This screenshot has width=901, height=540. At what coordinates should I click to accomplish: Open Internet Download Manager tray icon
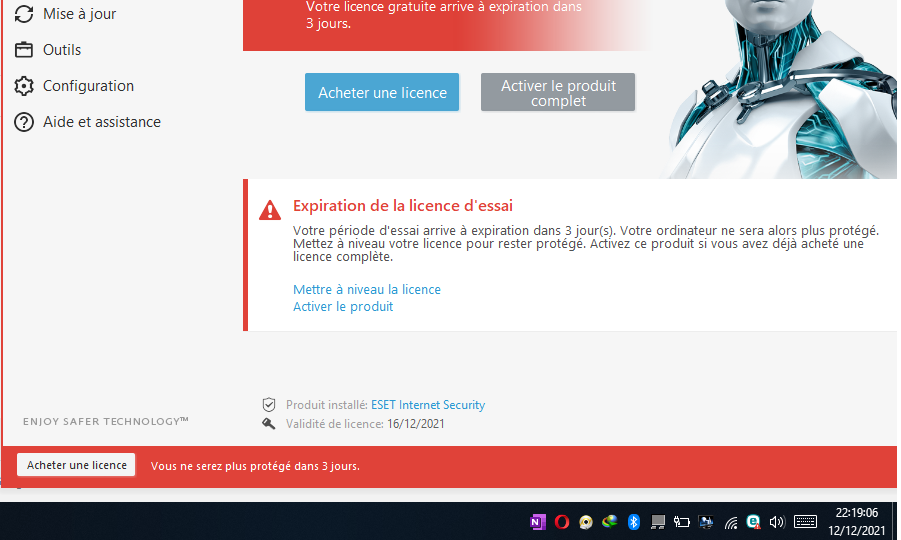[x=610, y=522]
